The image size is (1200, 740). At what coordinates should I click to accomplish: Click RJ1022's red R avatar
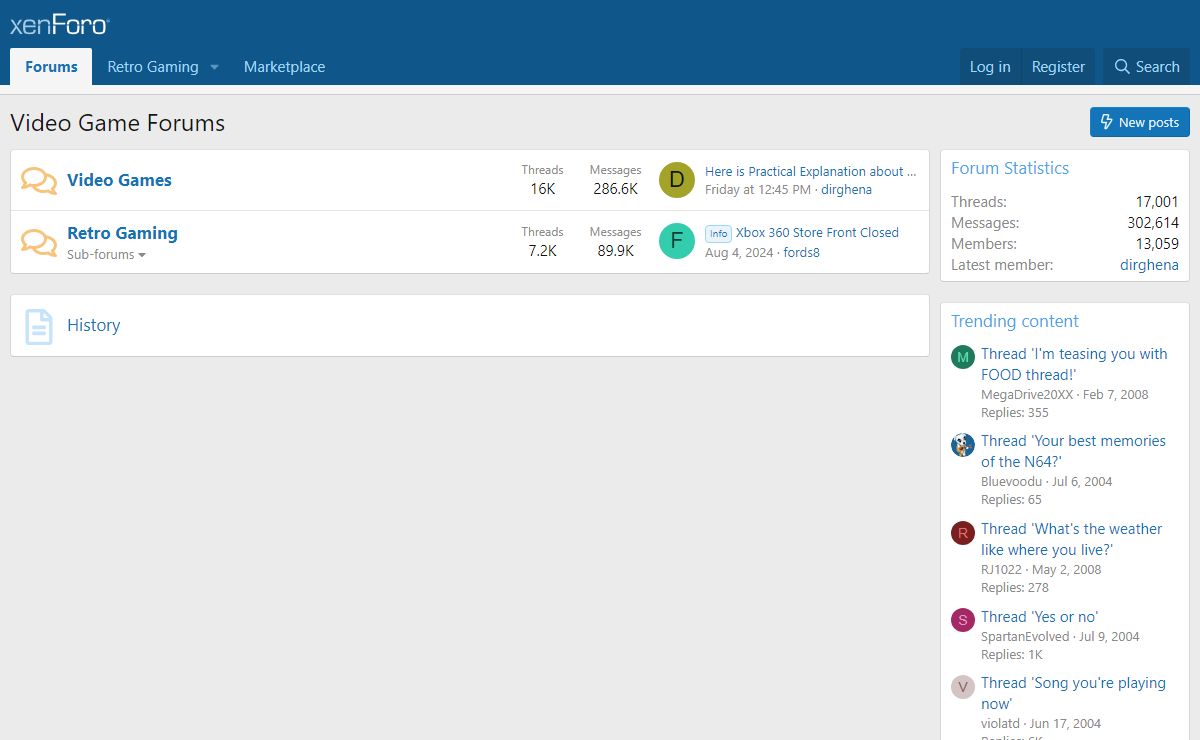pos(962,533)
